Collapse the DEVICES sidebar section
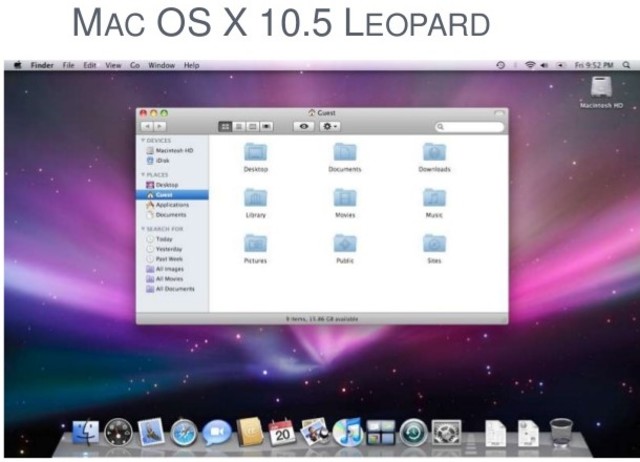This screenshot has height=462, width=640. pyautogui.click(x=143, y=140)
